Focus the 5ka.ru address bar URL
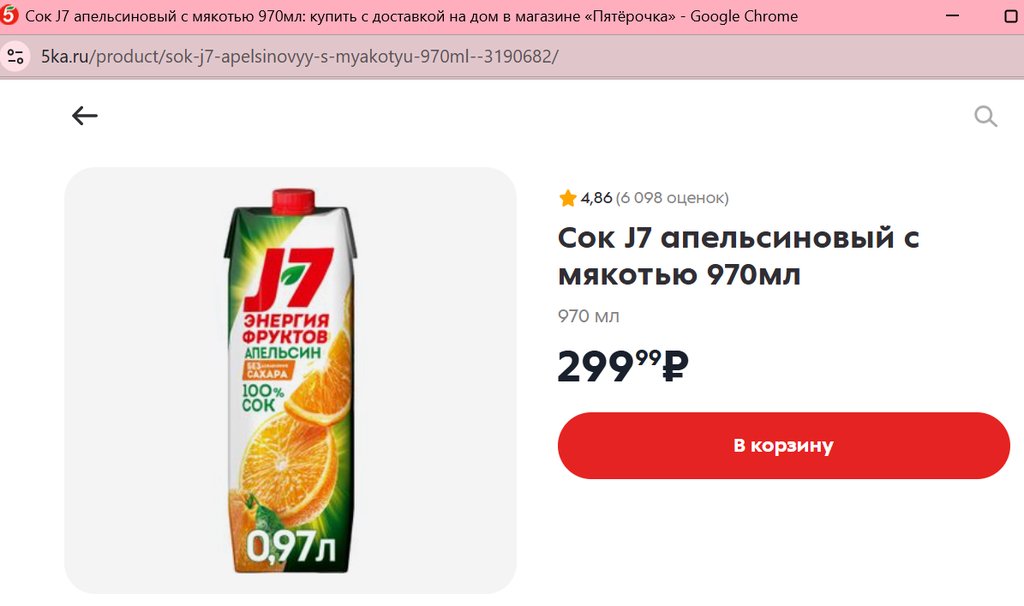 coord(300,56)
